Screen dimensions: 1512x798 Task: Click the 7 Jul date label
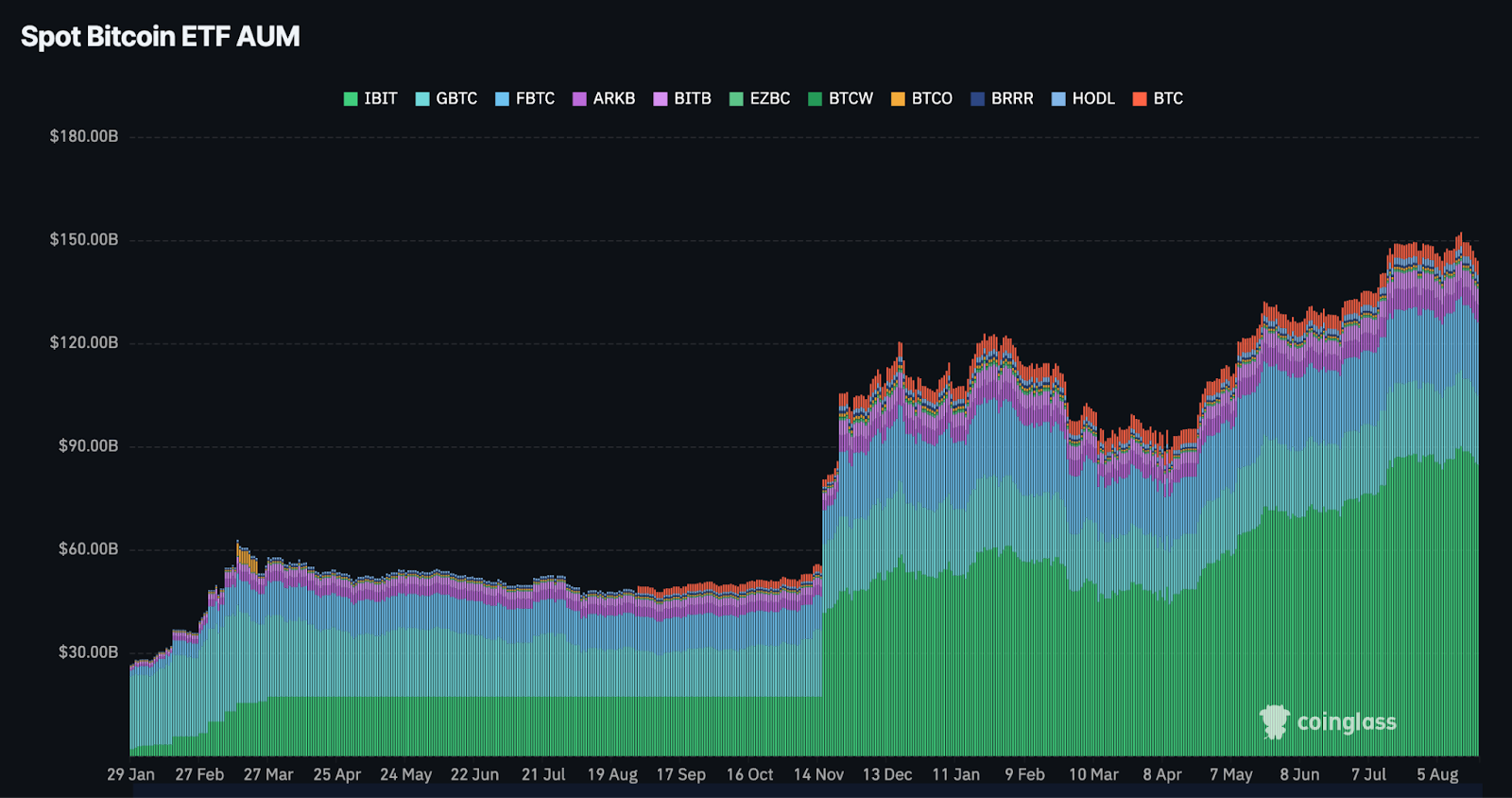[1368, 774]
